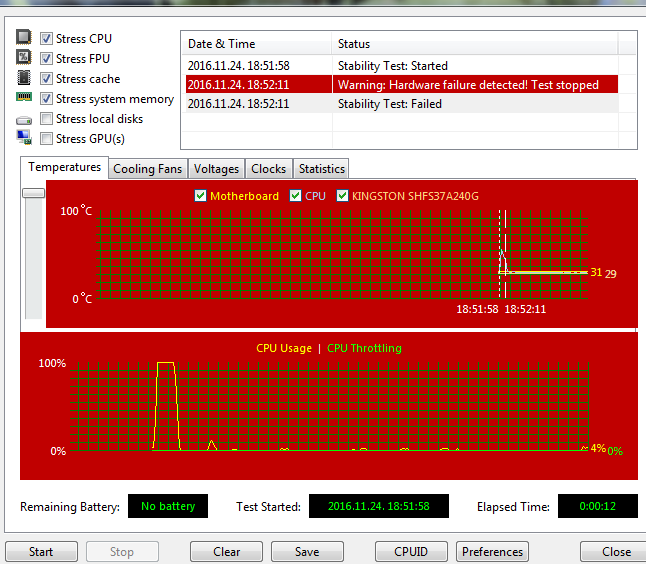Select the Hardware failure detected warning row
The image size is (646, 564).
click(x=402, y=84)
